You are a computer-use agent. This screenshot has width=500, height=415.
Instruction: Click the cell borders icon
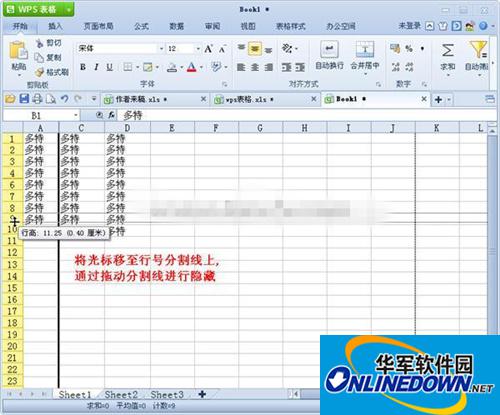[x=128, y=67]
